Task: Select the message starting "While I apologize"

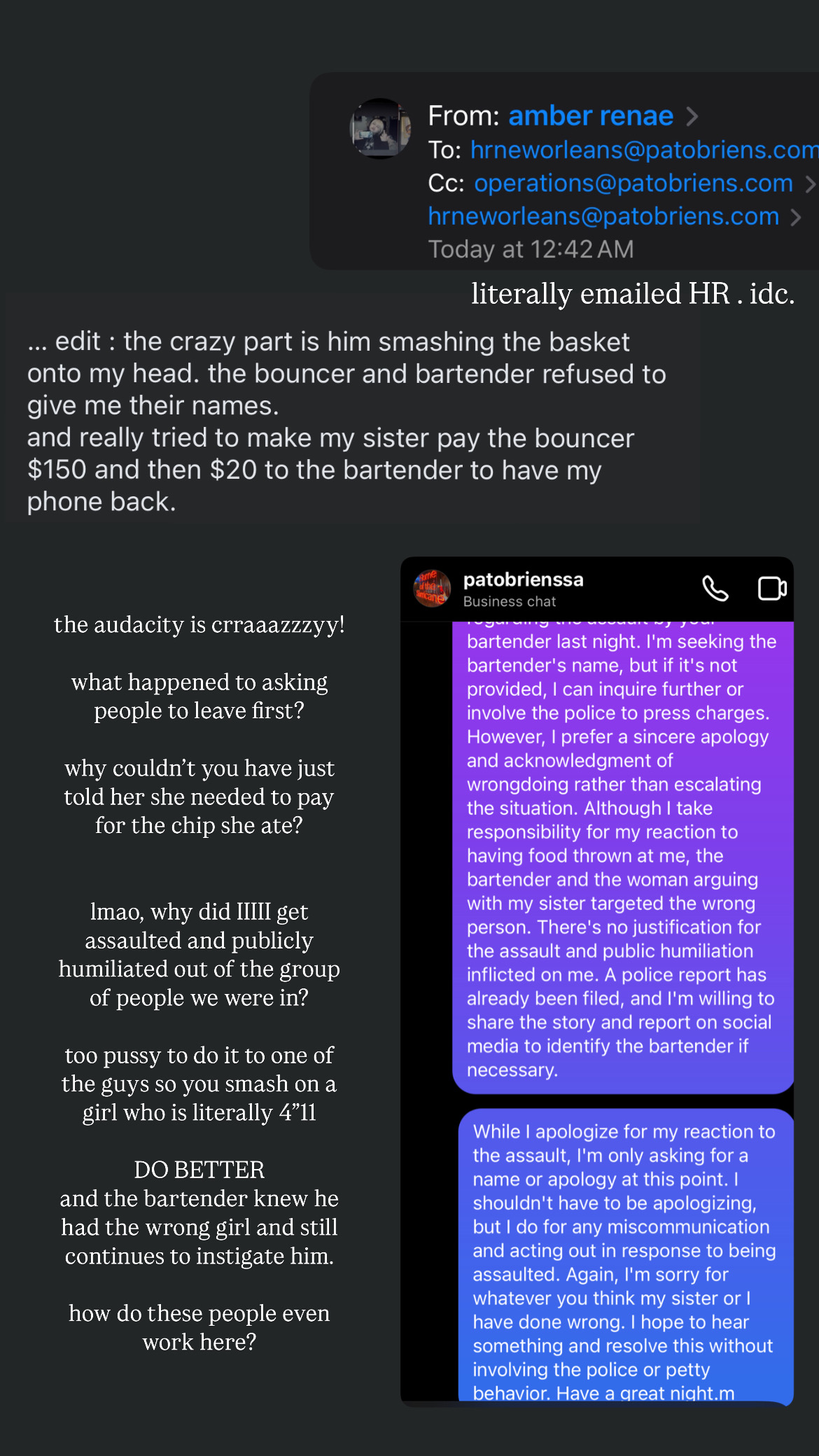Action: click(x=624, y=1253)
